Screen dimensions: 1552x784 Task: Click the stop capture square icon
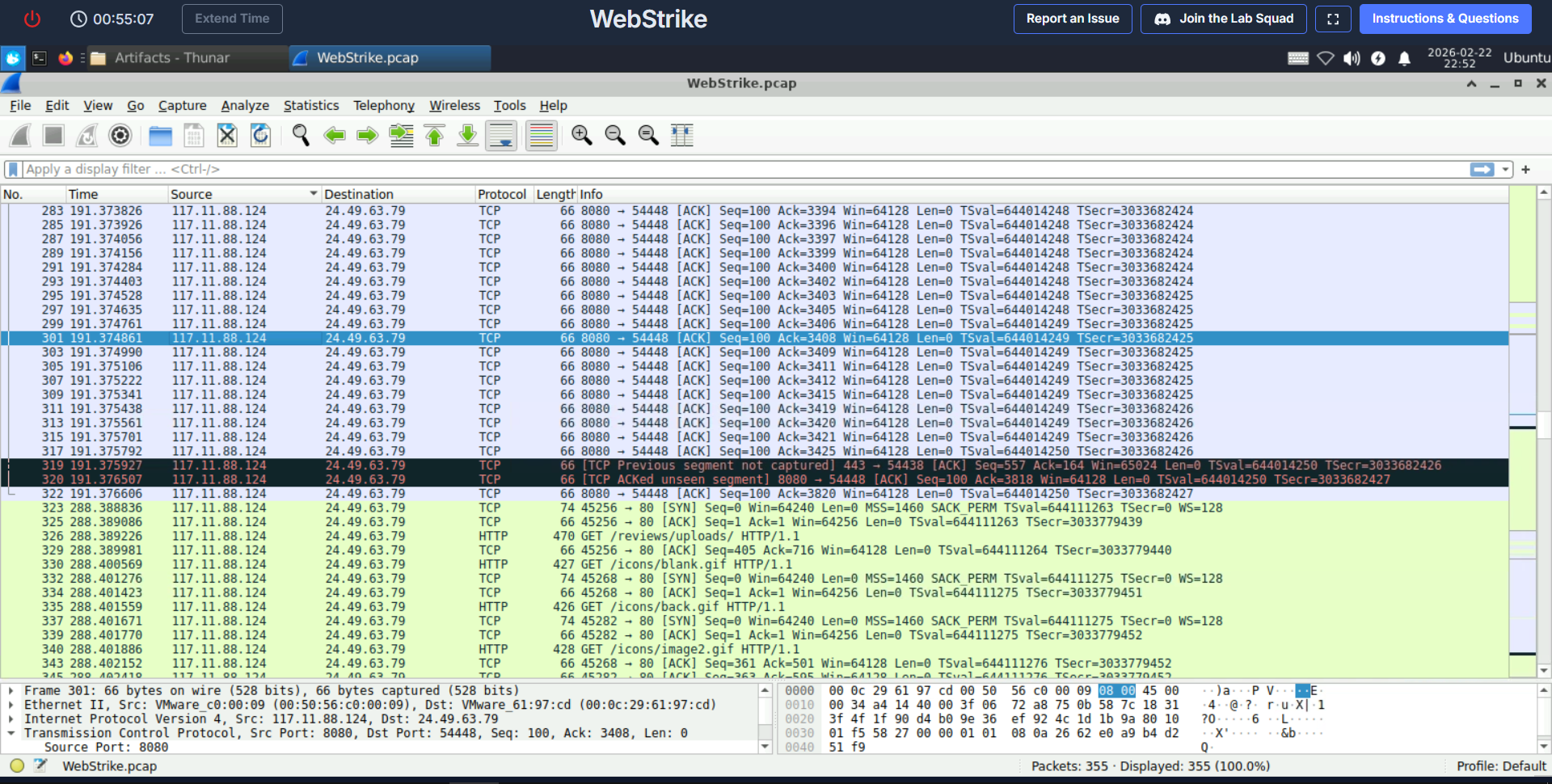53,136
